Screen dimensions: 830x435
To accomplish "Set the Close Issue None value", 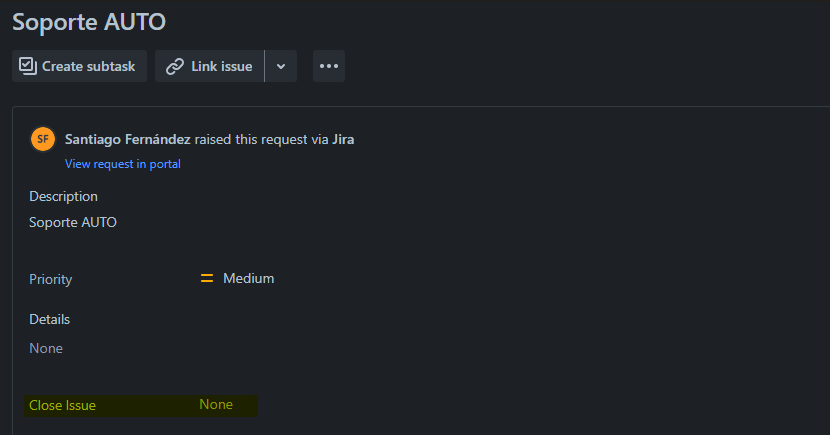I will click(216, 404).
